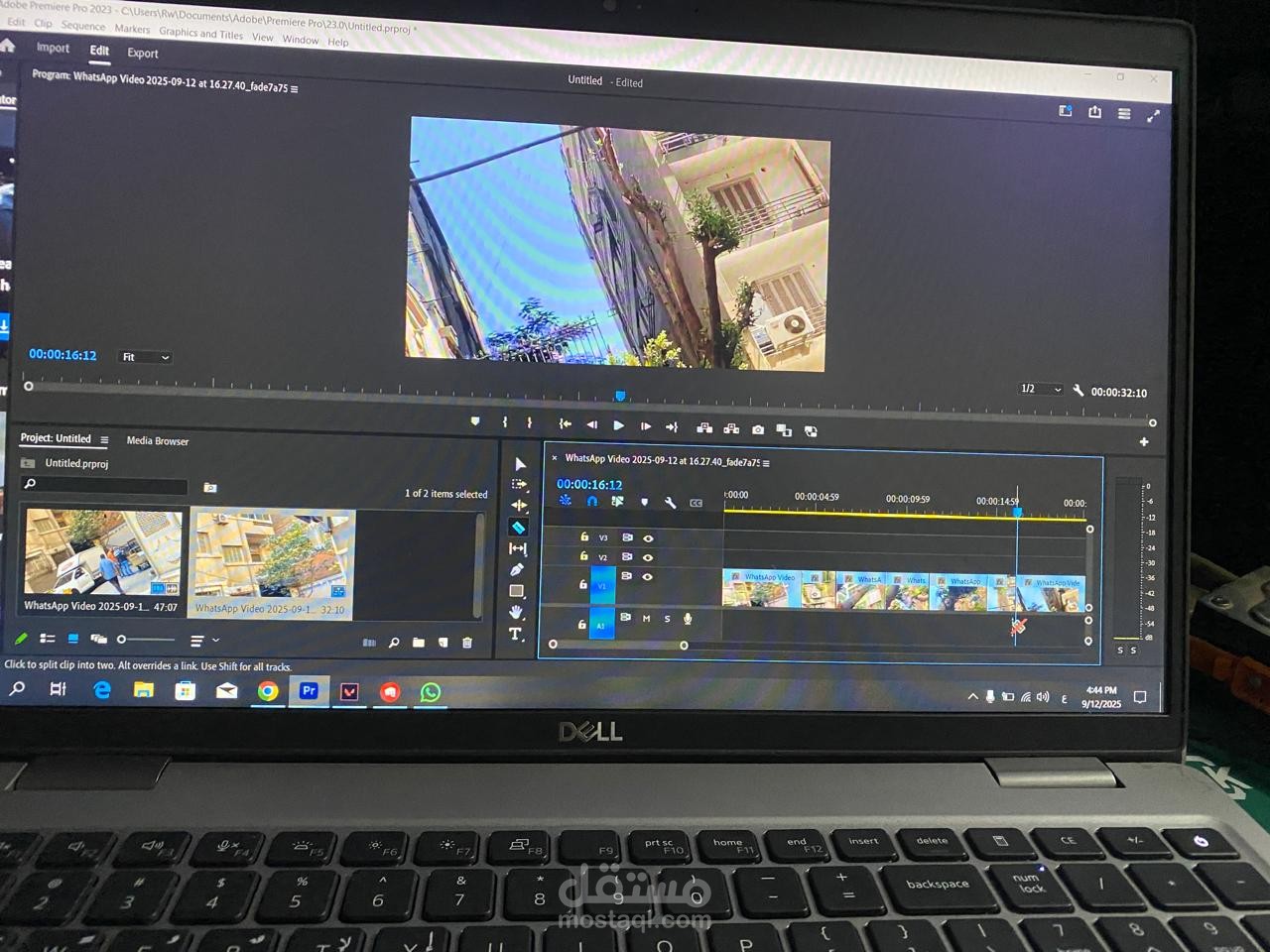Toggle insert sequences as nests button
Screen dimensions: 1270x952
tap(566, 500)
